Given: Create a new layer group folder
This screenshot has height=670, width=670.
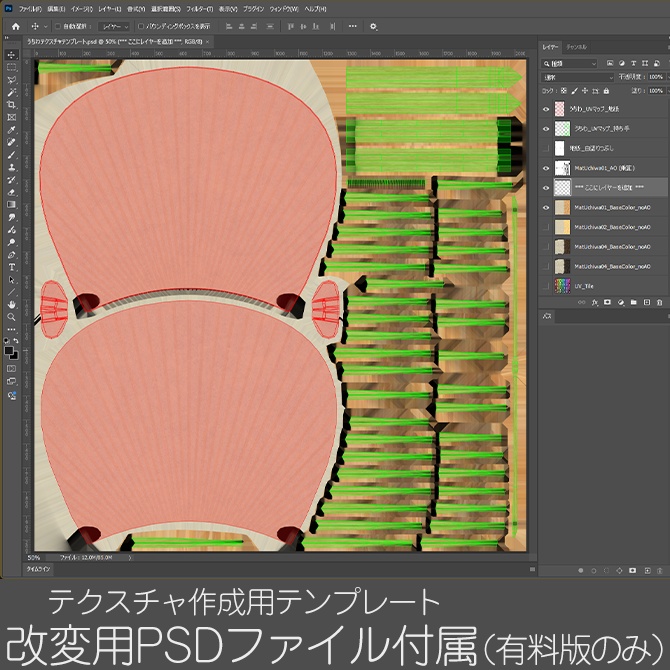Looking at the screenshot, I should [x=634, y=303].
